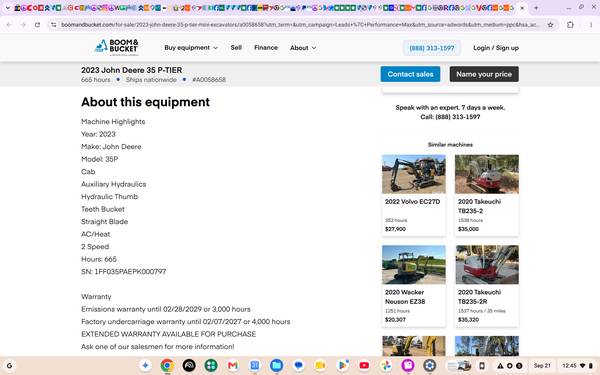
Task: Open the browser extensions puzzle icon
Action: pyautogui.click(x=570, y=25)
